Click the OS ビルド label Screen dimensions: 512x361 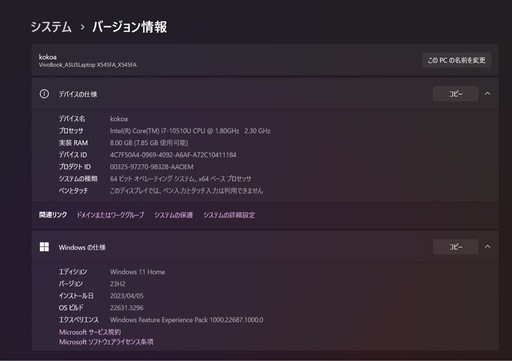(71, 308)
